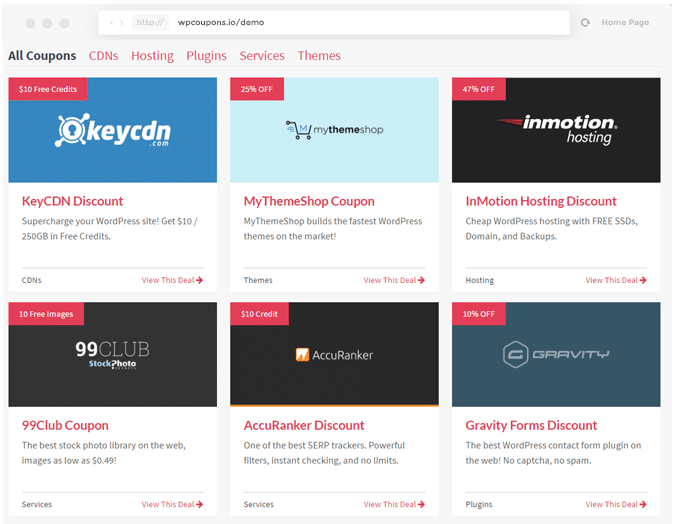Click the 25% OFF badge
Screen dimensions: 674x524
click(257, 89)
